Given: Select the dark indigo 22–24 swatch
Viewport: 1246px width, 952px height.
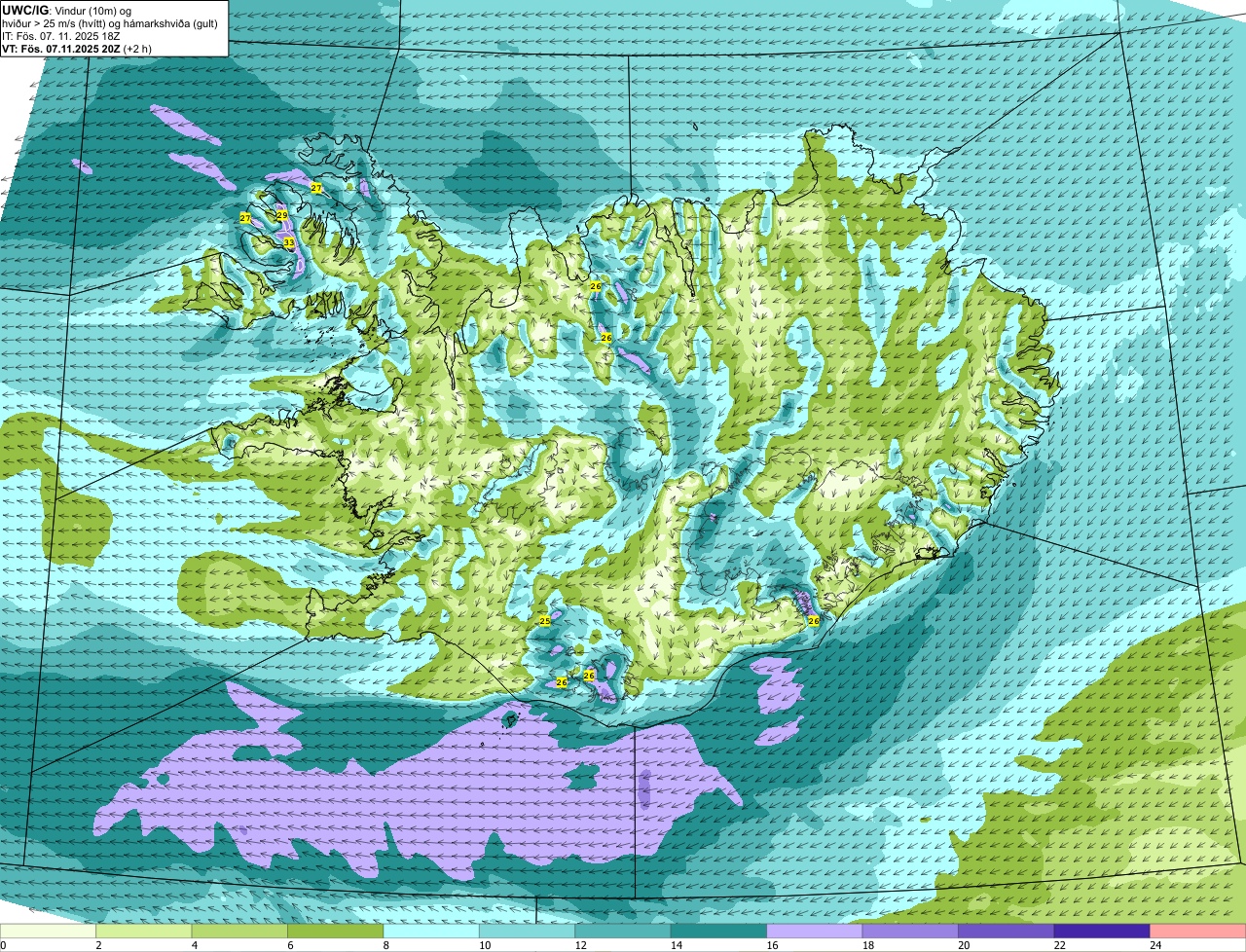Looking at the screenshot, I should point(1103,931).
